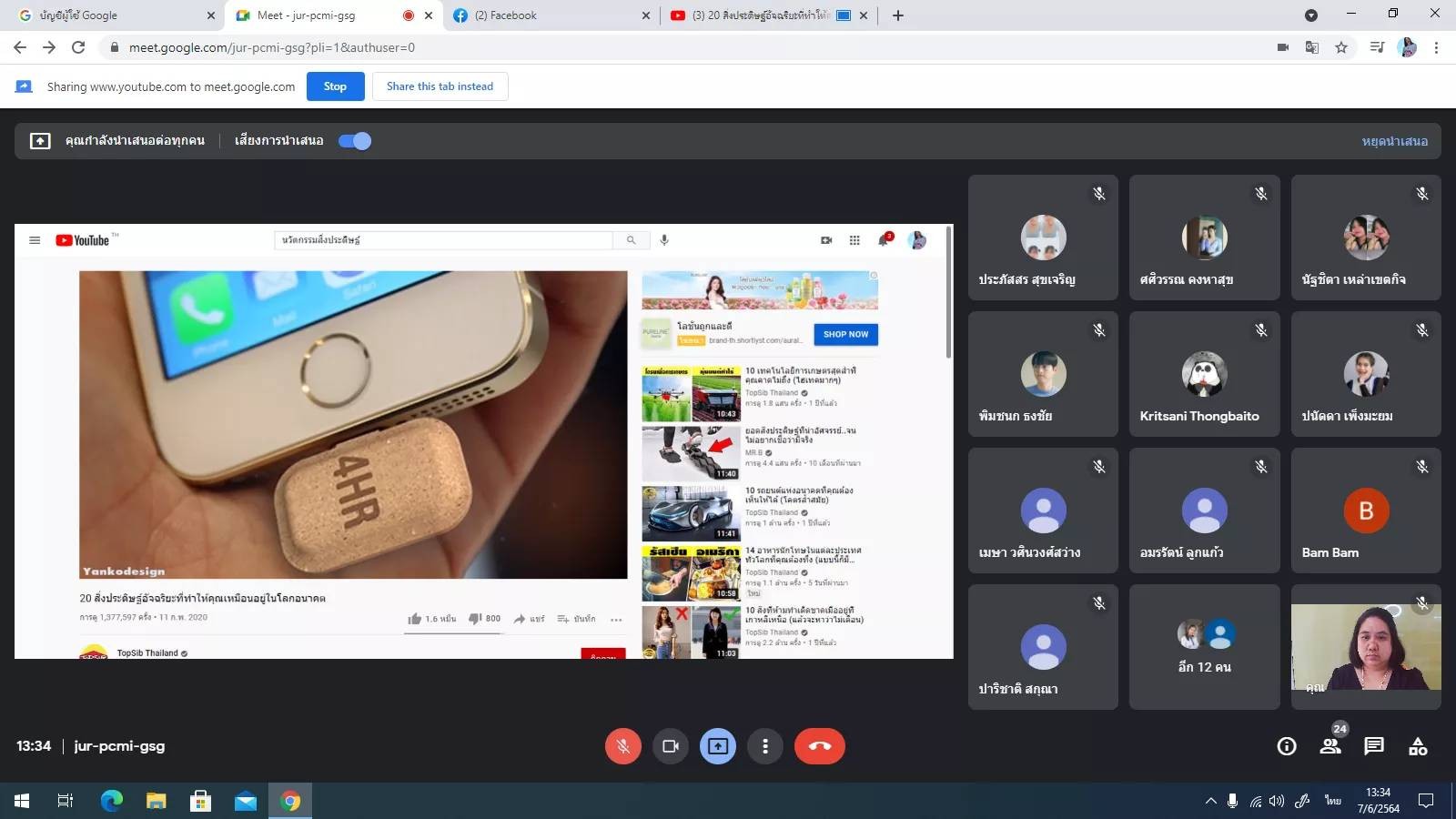Unmute the microphone in Meet

pyautogui.click(x=622, y=746)
